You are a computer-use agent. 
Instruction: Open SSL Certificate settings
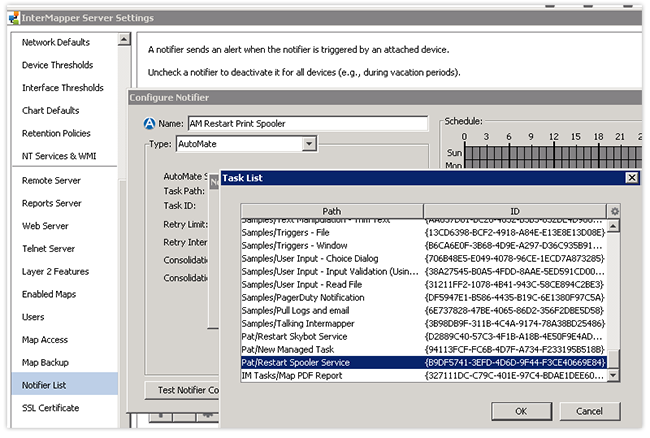click(51, 408)
